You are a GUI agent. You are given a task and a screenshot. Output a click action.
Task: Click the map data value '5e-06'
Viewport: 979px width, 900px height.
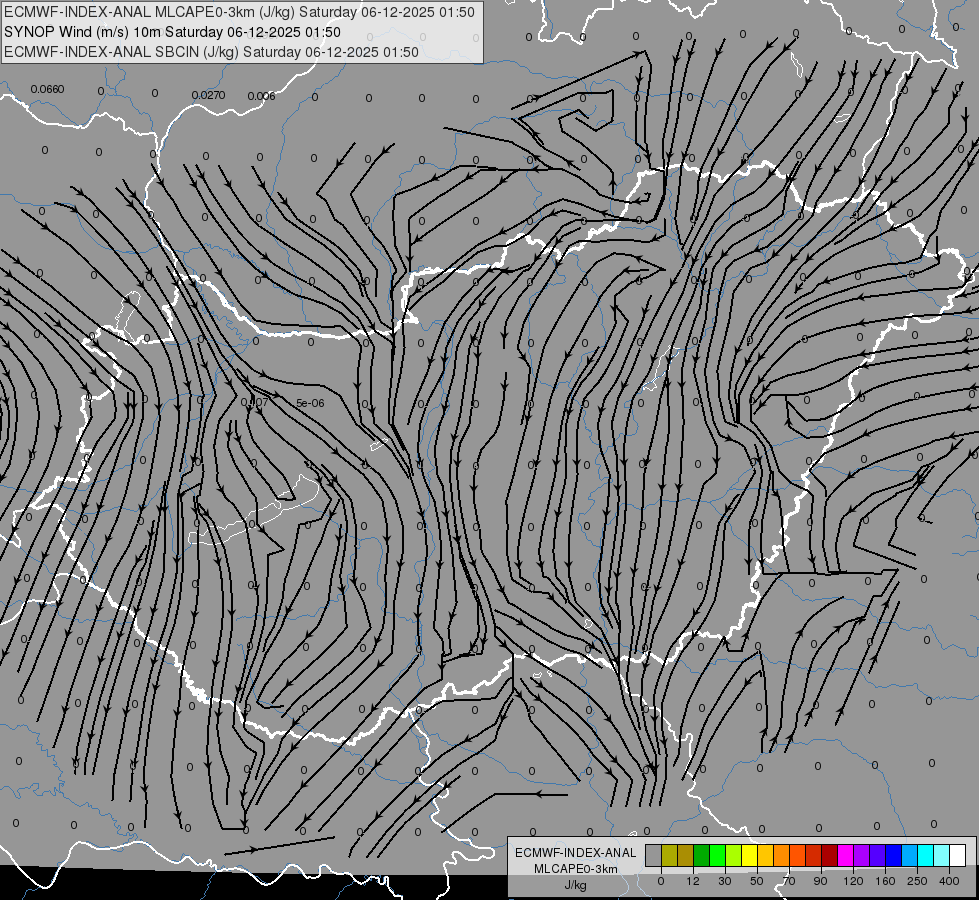click(310, 403)
